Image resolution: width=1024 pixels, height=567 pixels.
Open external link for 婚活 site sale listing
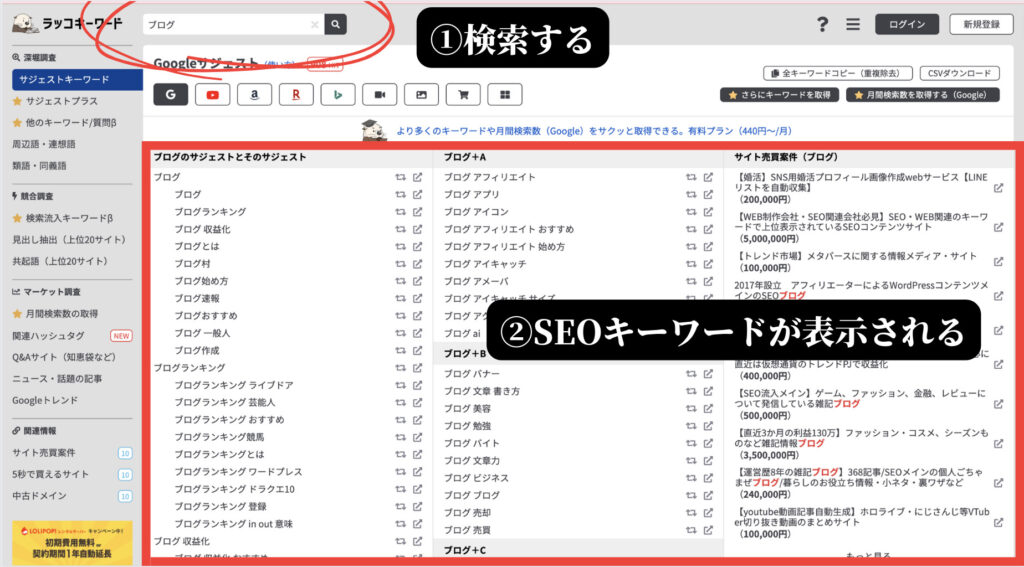tap(999, 187)
